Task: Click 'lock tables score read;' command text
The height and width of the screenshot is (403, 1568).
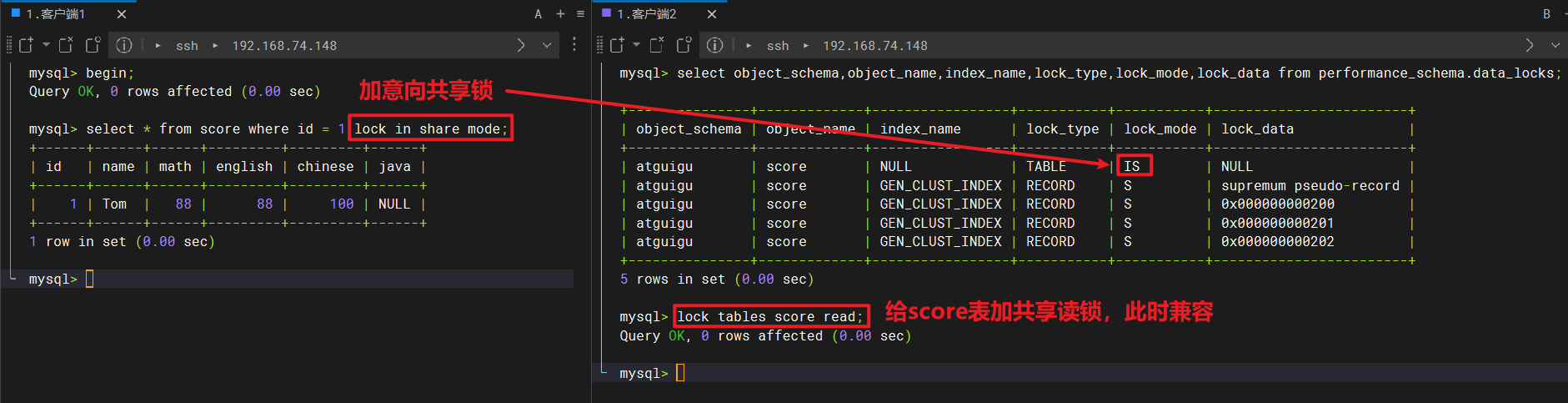Action: pos(770,316)
